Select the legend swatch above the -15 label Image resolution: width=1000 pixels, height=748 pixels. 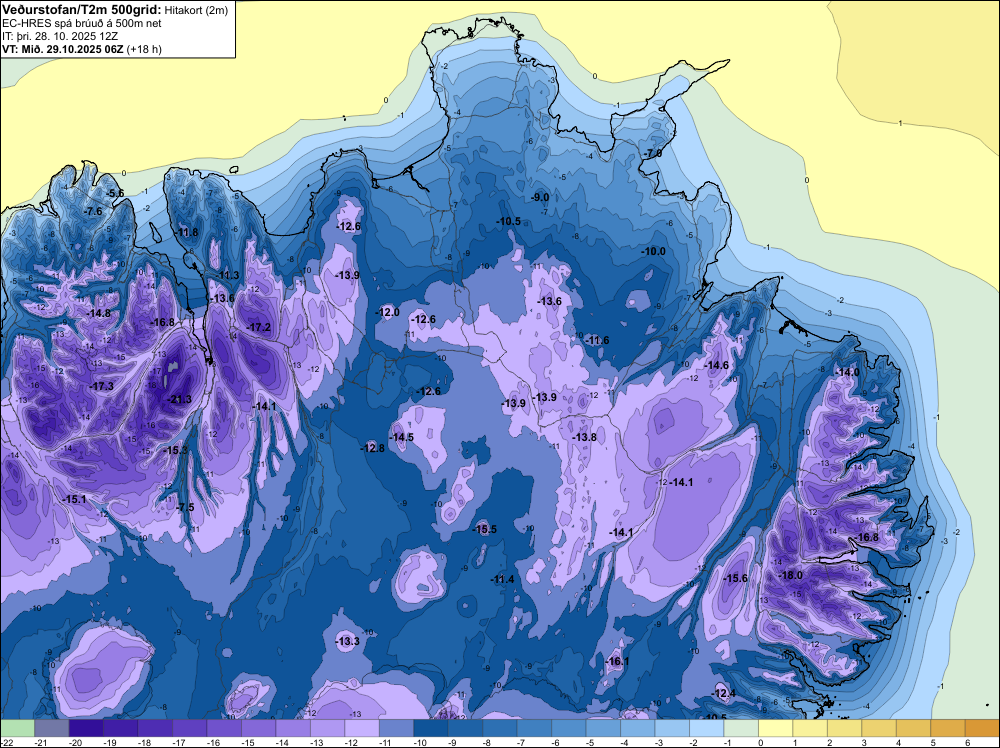pos(258,728)
